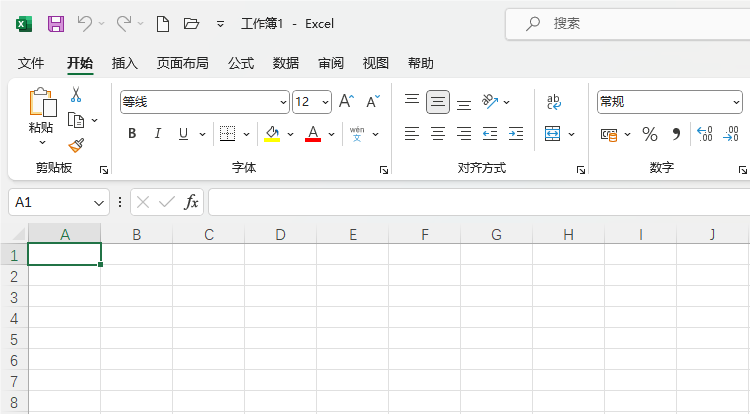Click the Cut scissors icon

pos(76,94)
